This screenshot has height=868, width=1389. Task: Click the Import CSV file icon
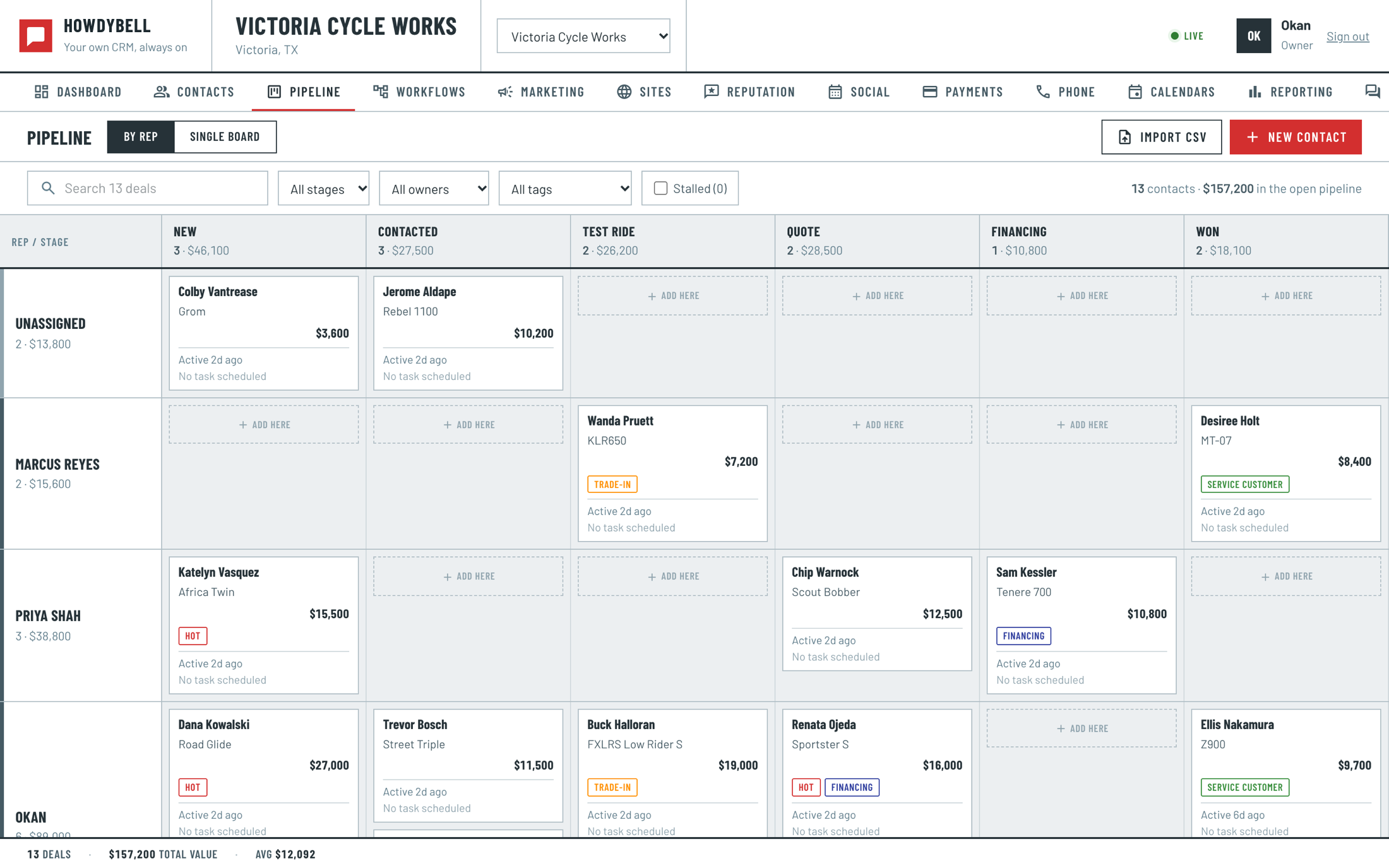[1125, 137]
